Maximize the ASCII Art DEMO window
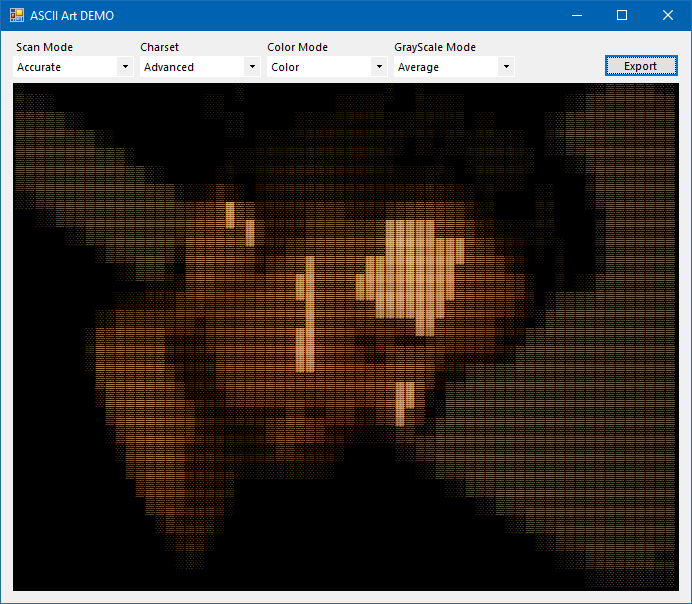Screen dimensions: 692x604 pos(622,15)
